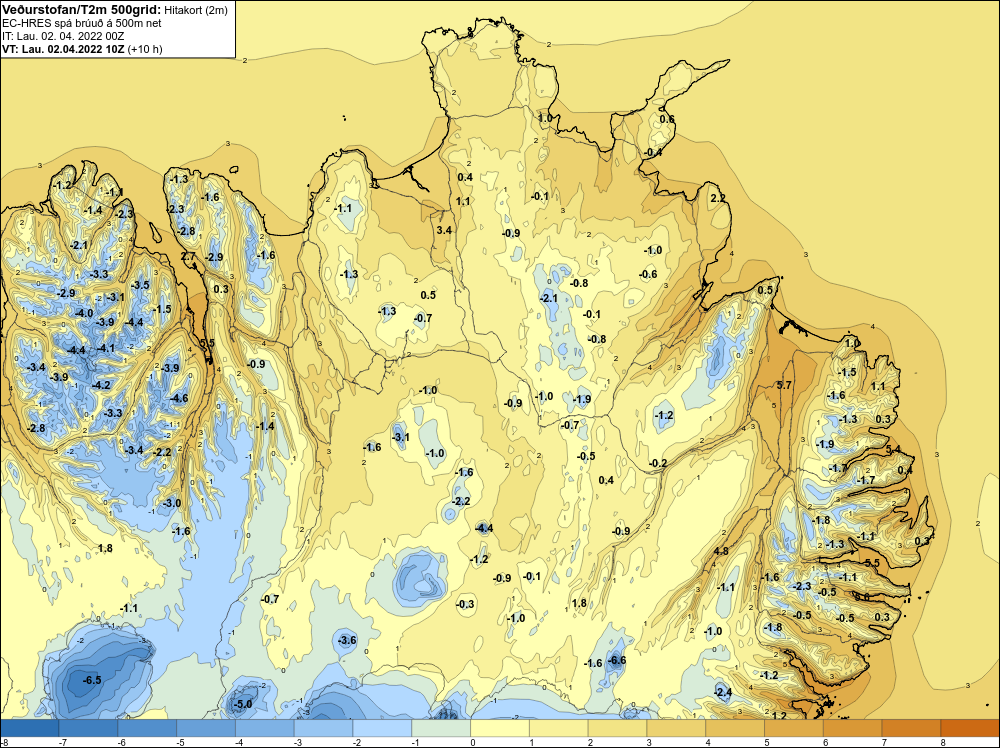Click the legend swatch between 5 and 6
The image size is (1000, 748).
point(793,728)
